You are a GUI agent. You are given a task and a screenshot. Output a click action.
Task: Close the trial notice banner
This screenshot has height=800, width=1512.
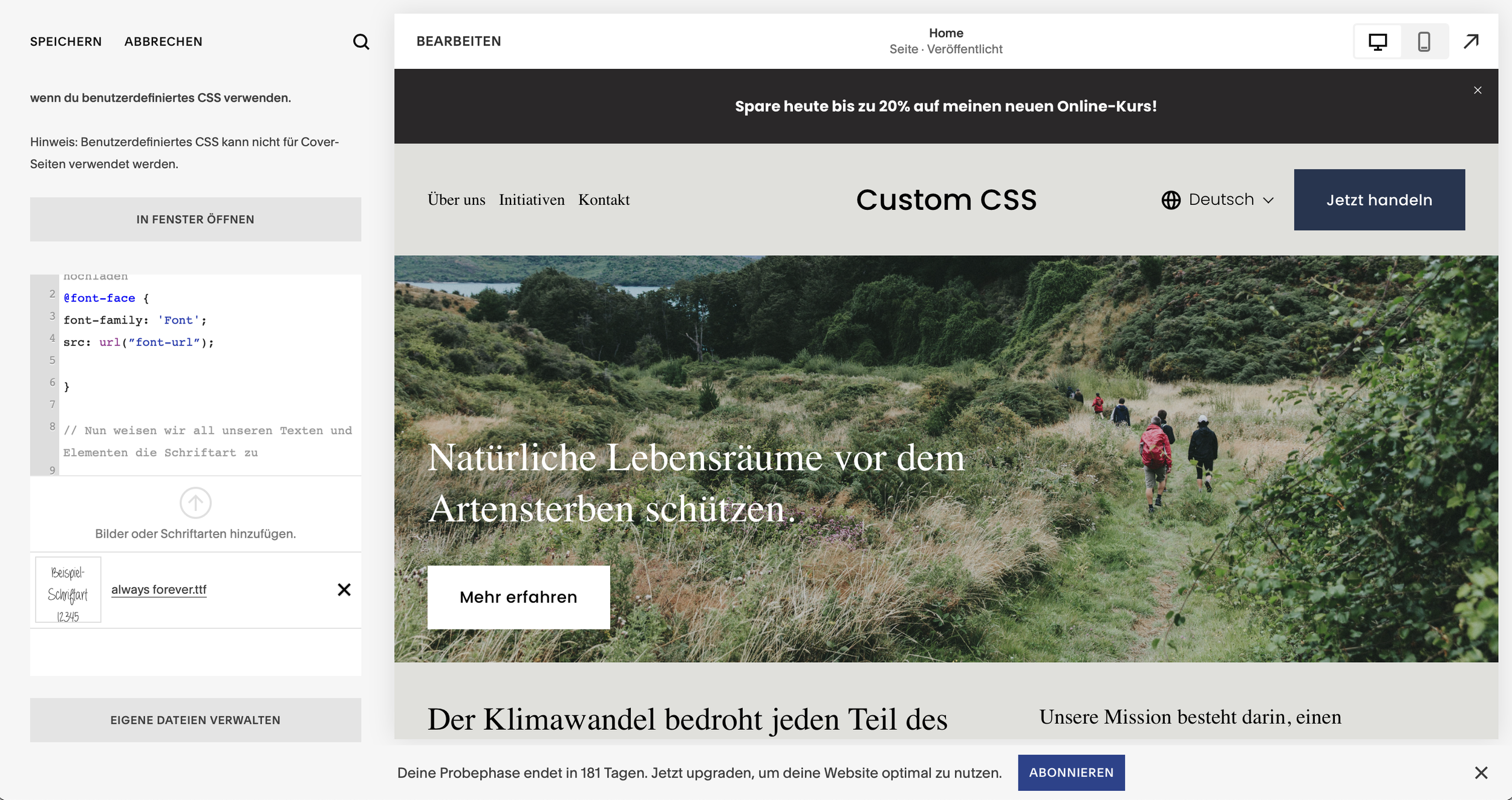1481,773
